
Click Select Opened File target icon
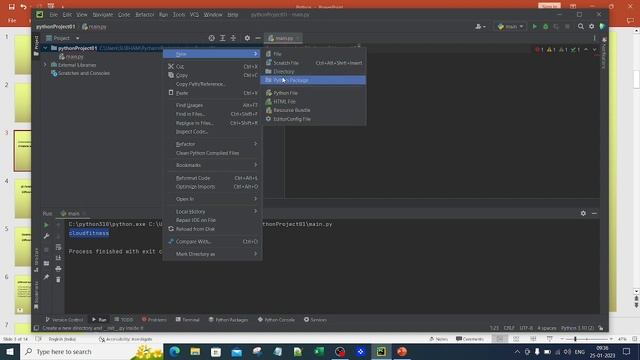coord(211,38)
